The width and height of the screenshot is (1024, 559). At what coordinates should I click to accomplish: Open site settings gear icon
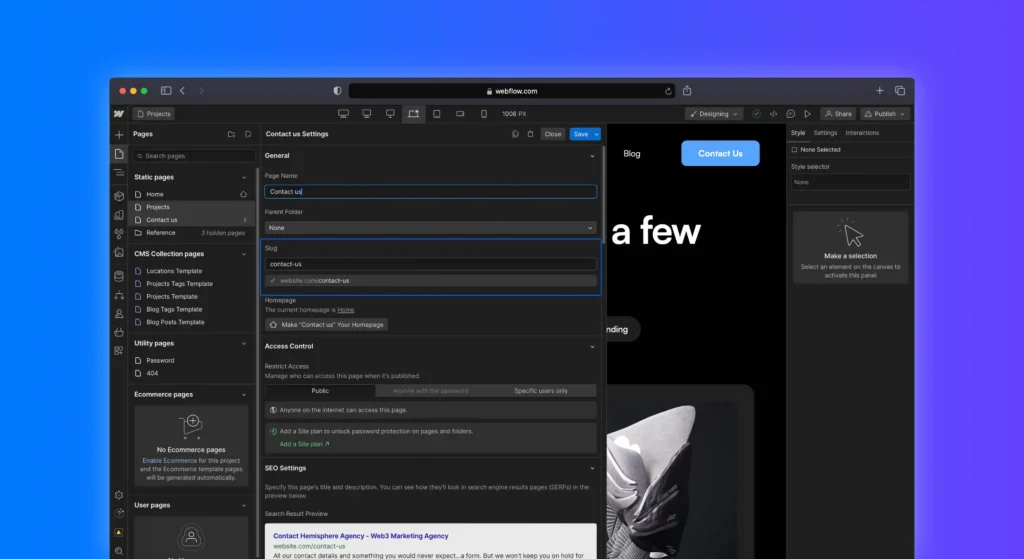119,495
